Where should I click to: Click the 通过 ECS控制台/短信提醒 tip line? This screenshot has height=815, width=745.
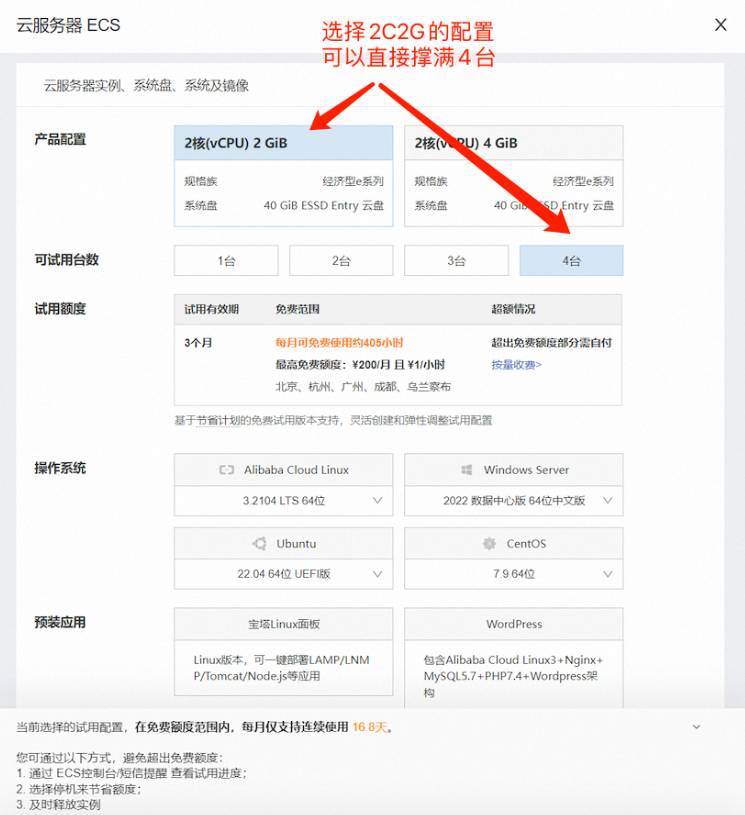coord(131,773)
